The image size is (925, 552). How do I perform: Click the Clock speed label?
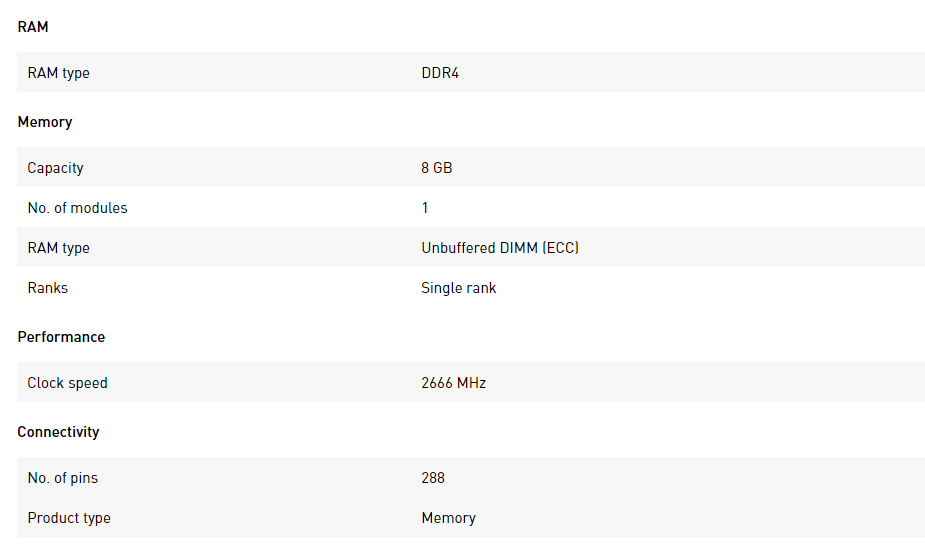pos(67,383)
